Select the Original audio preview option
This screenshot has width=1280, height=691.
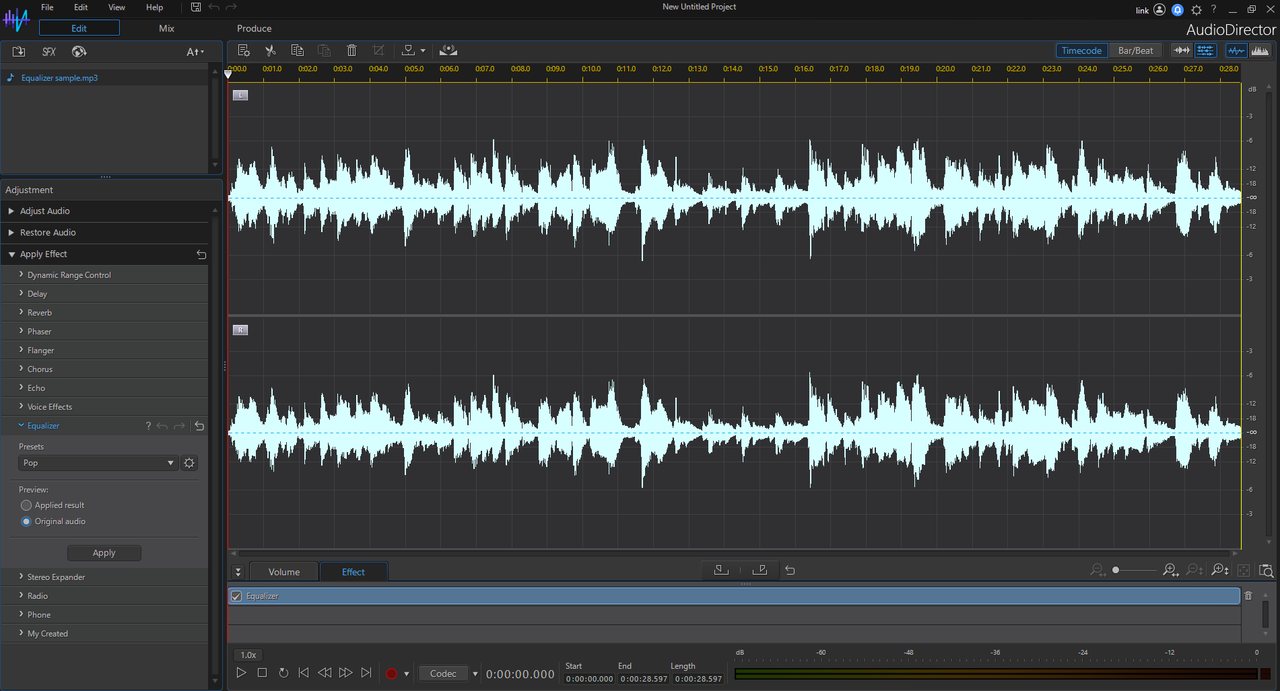(x=26, y=521)
